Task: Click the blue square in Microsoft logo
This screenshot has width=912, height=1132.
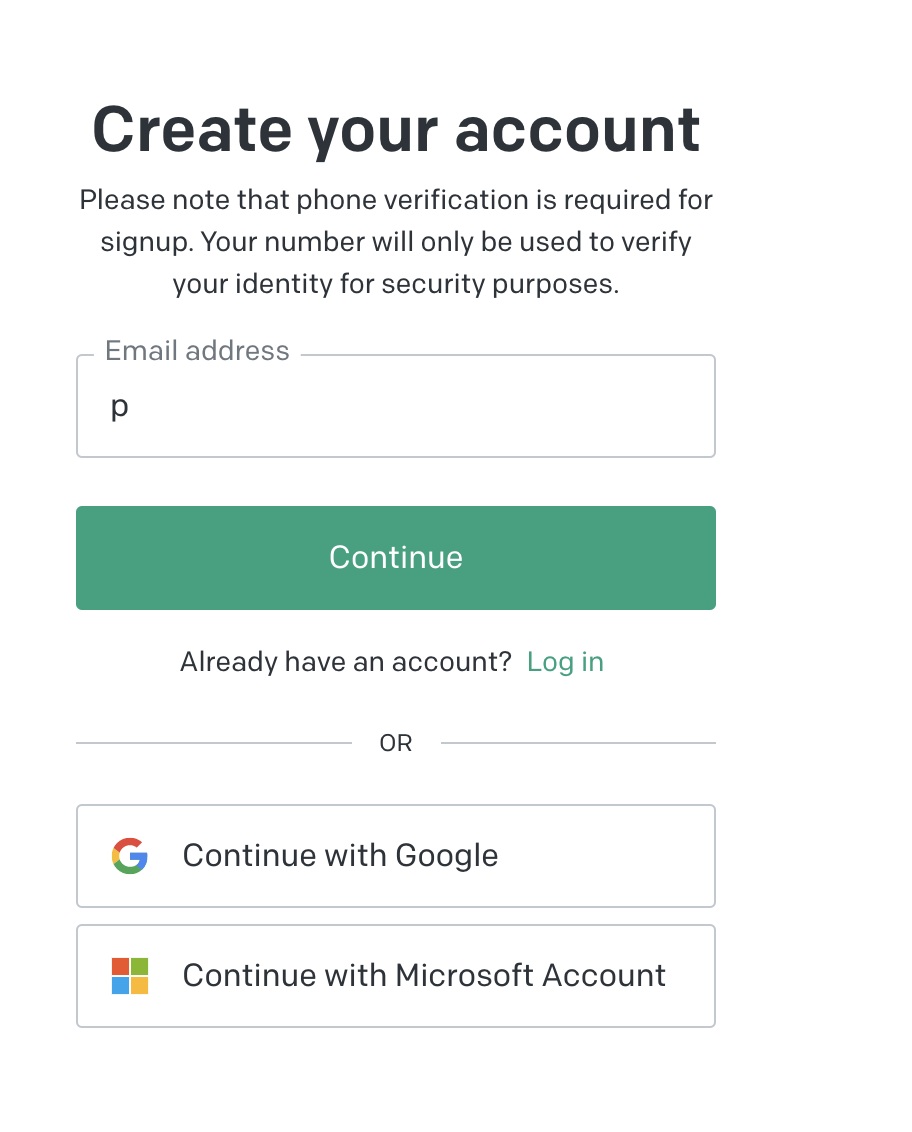Action: tap(121, 985)
